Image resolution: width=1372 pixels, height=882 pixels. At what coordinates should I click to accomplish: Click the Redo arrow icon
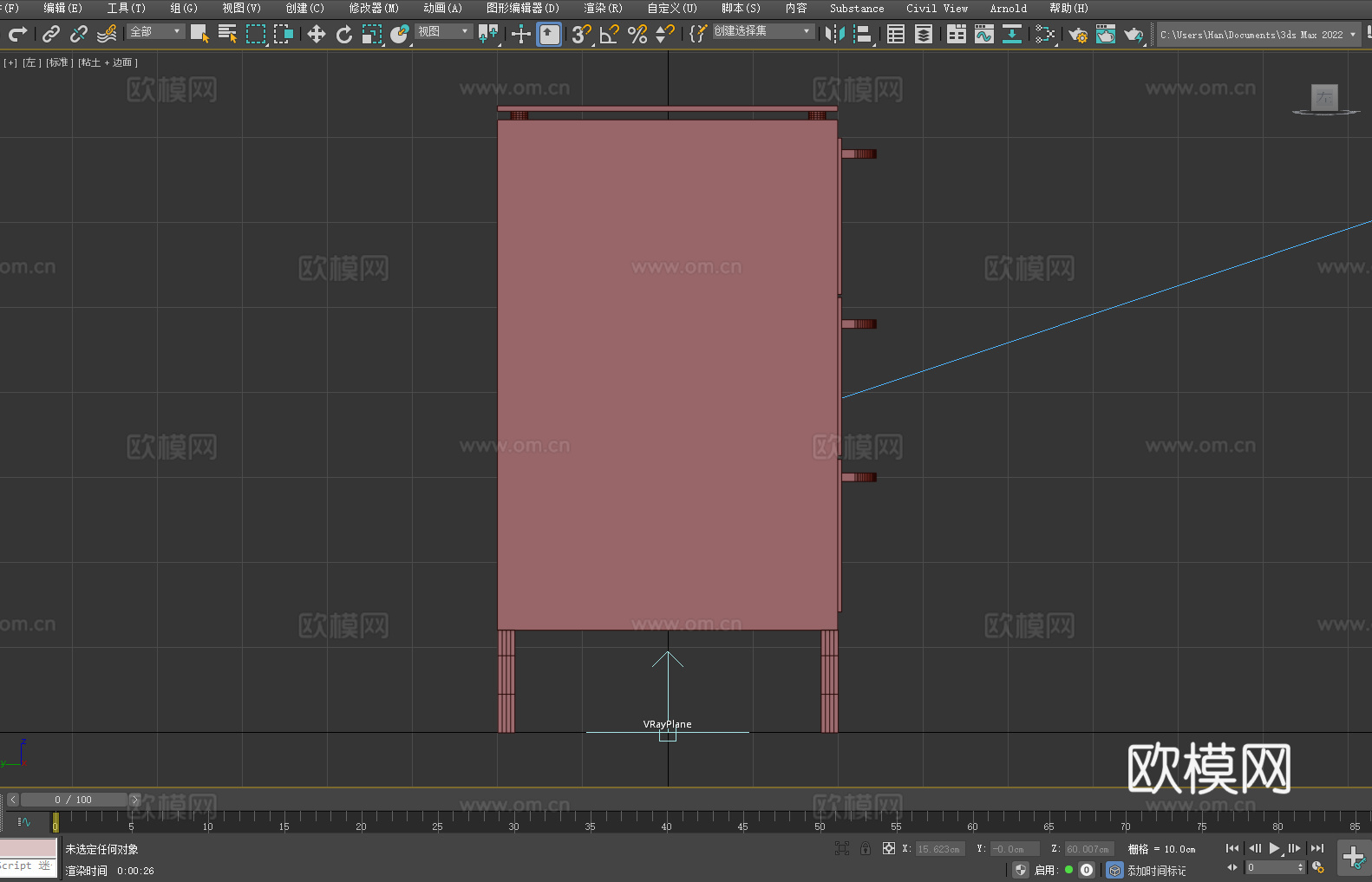[17, 34]
